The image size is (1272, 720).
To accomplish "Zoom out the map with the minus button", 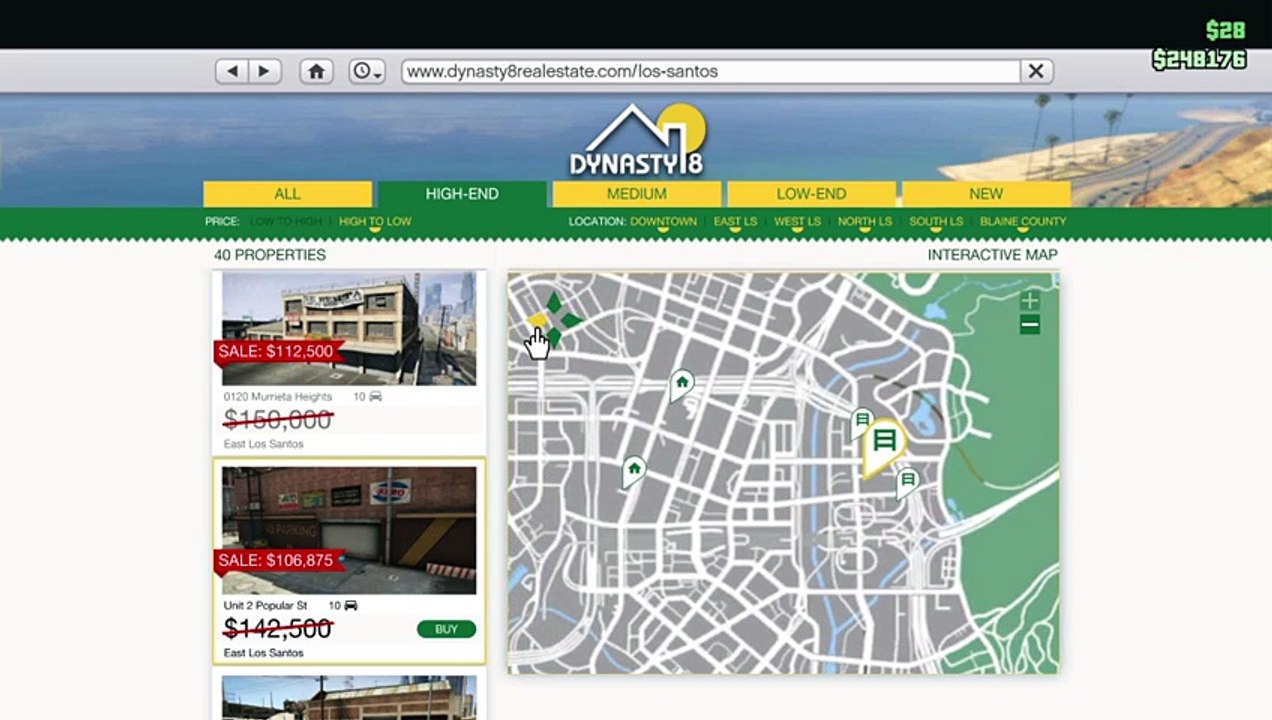I will (1030, 325).
